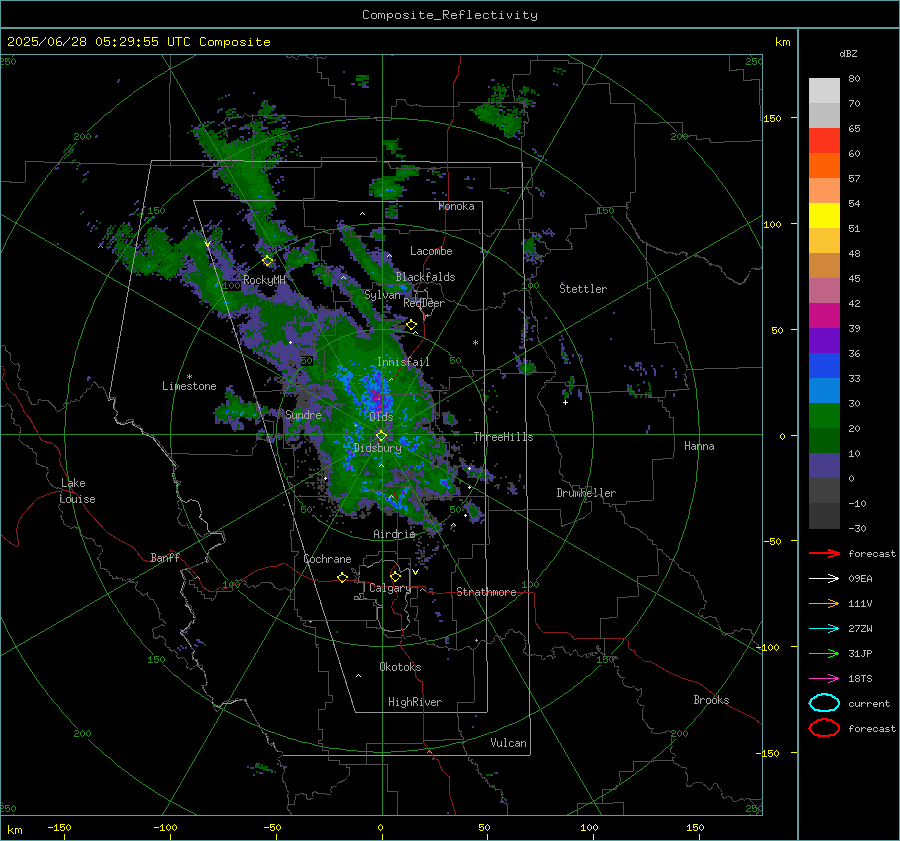Click the RockyMH label
This screenshot has width=900, height=841.
tap(264, 280)
